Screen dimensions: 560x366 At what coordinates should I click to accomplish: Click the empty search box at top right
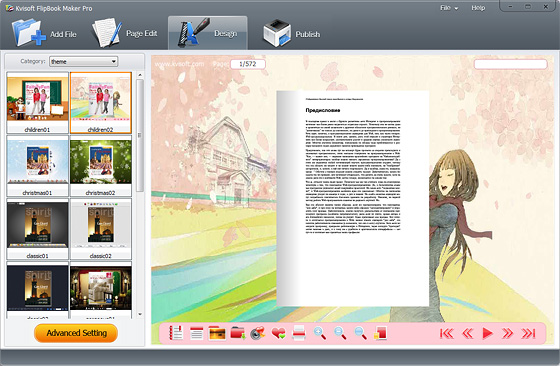pos(510,64)
